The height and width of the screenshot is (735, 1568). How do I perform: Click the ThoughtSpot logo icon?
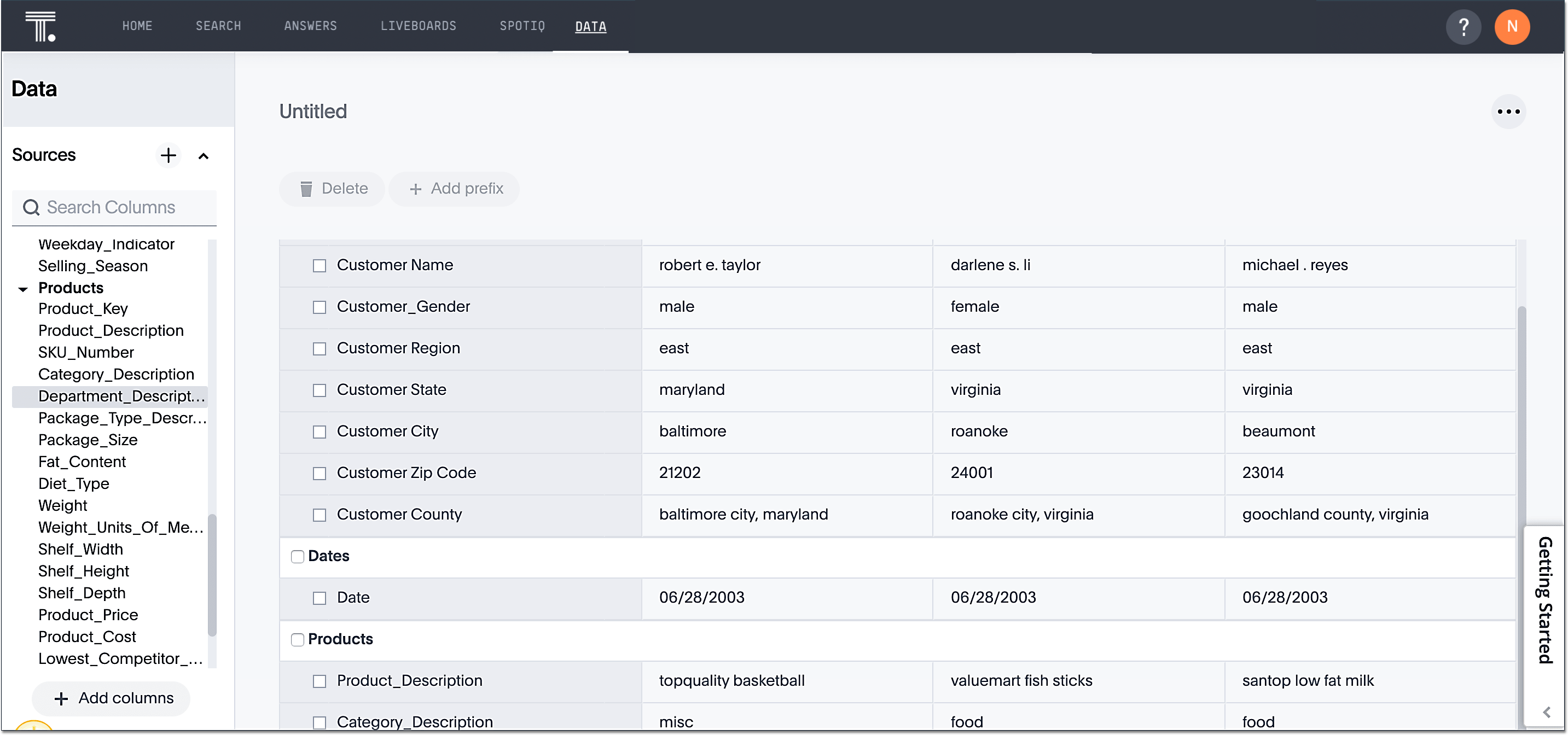(x=40, y=26)
